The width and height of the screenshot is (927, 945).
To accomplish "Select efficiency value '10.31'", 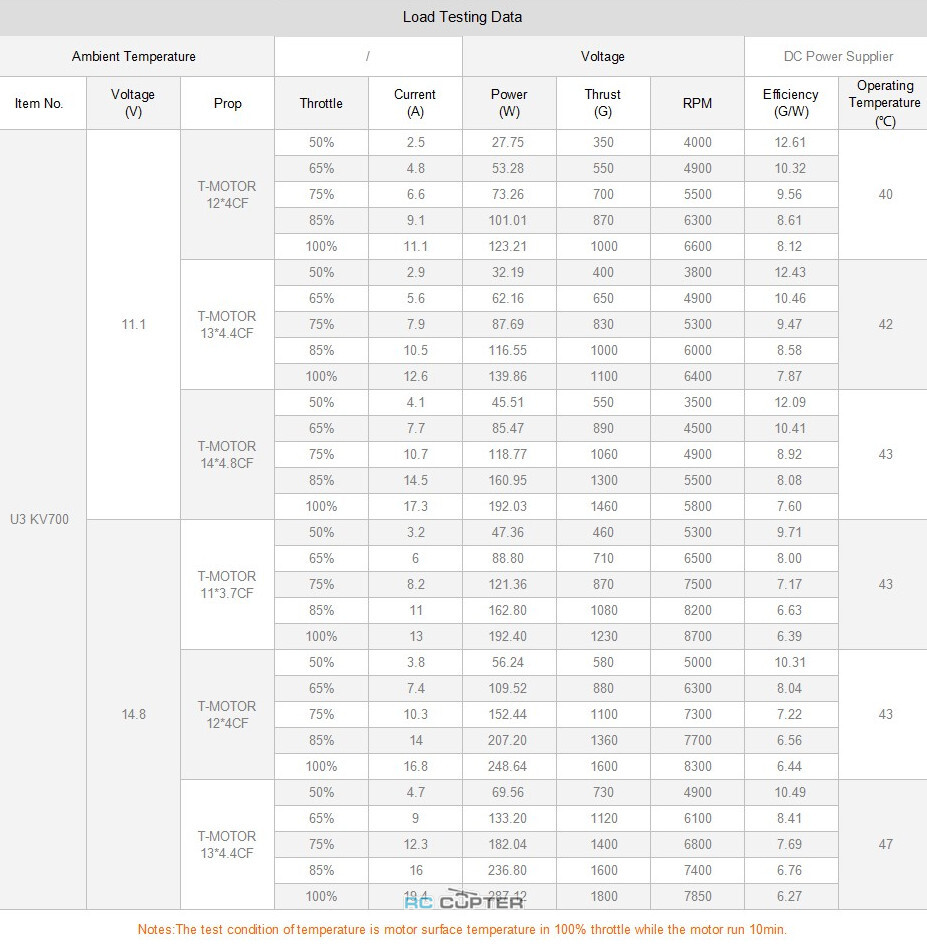I will [x=790, y=662].
